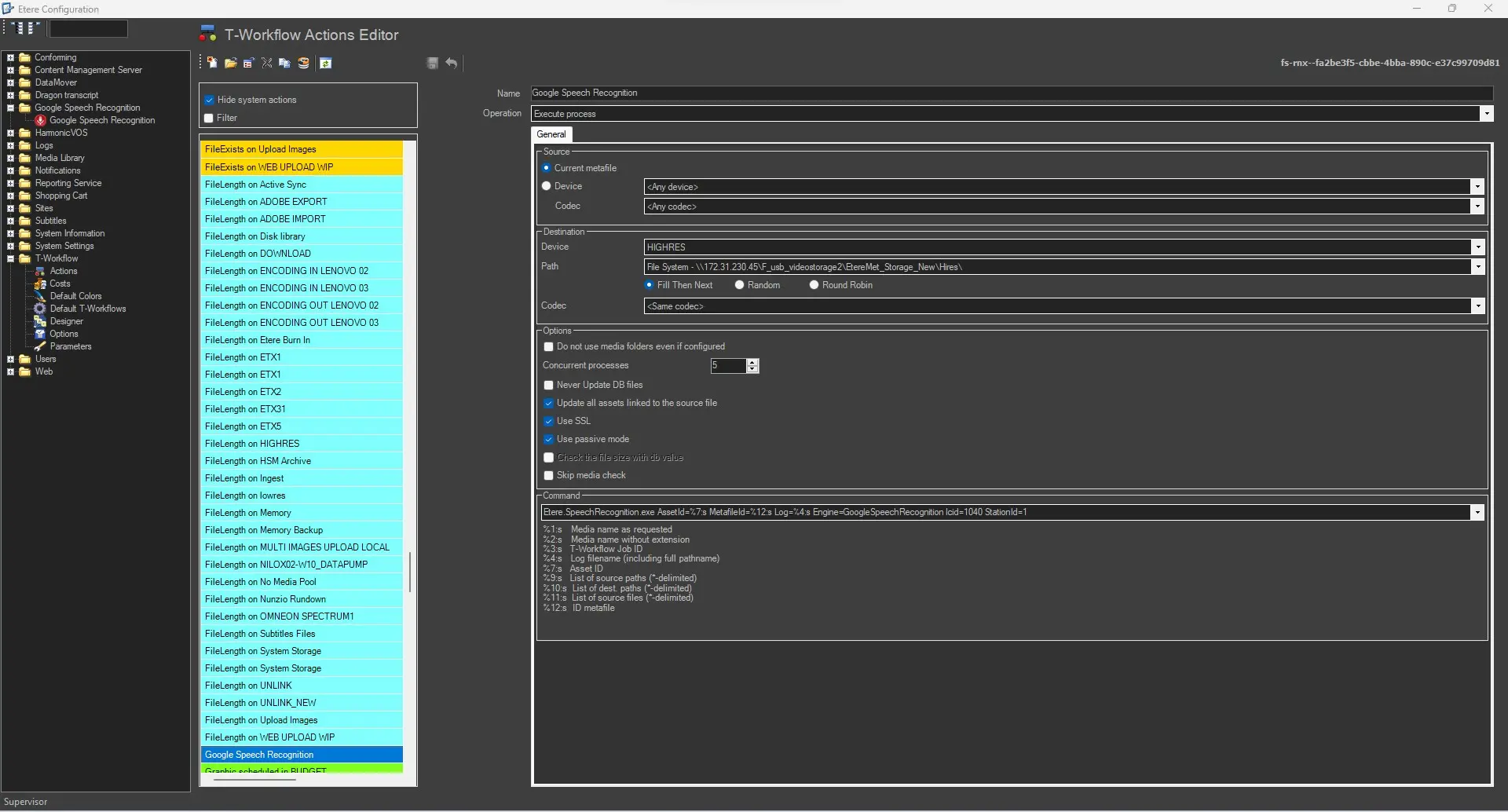The height and width of the screenshot is (812, 1508).
Task: Click the delete X toolbar icon
Action: click(x=267, y=63)
